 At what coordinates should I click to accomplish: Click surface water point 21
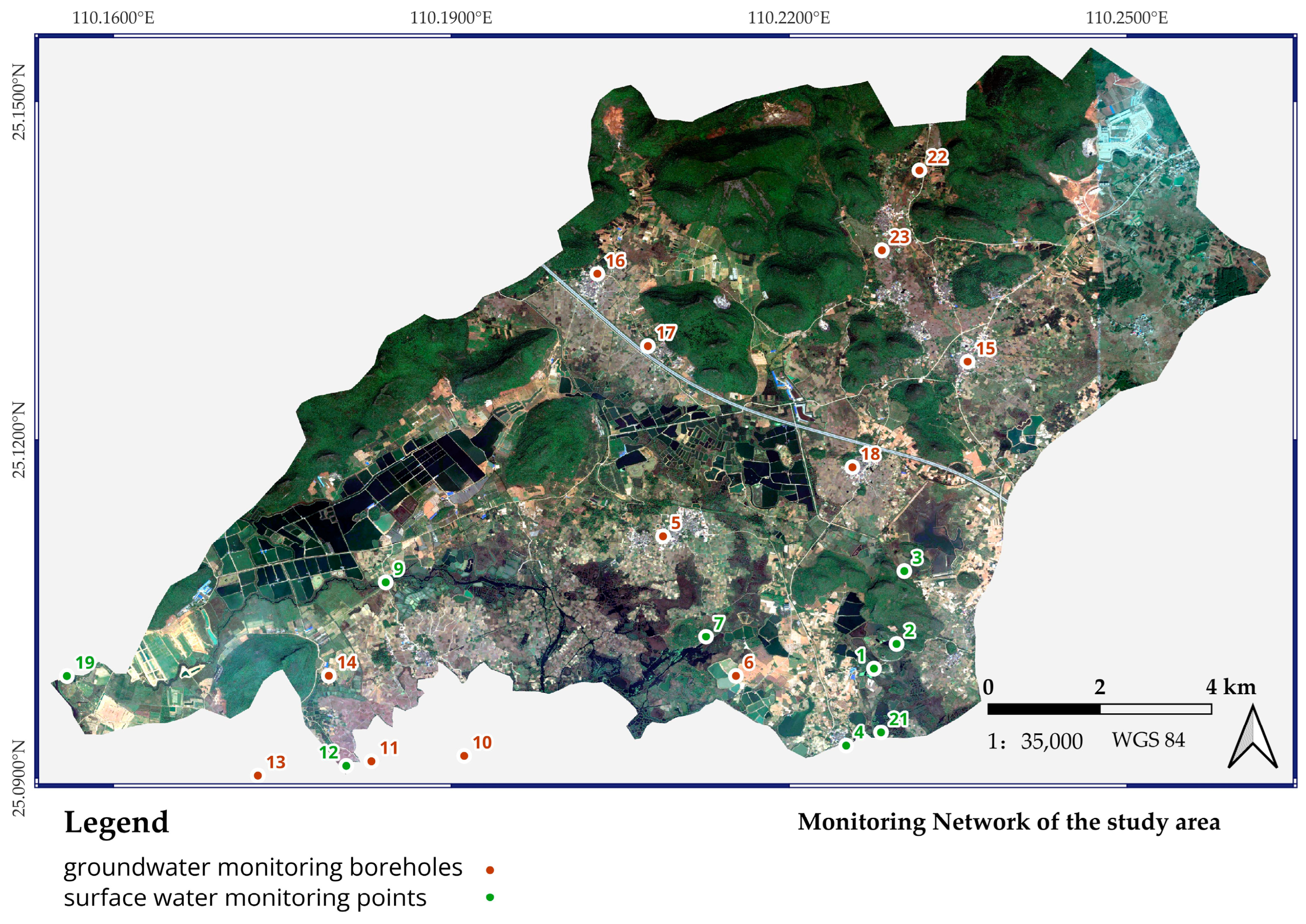[880, 732]
